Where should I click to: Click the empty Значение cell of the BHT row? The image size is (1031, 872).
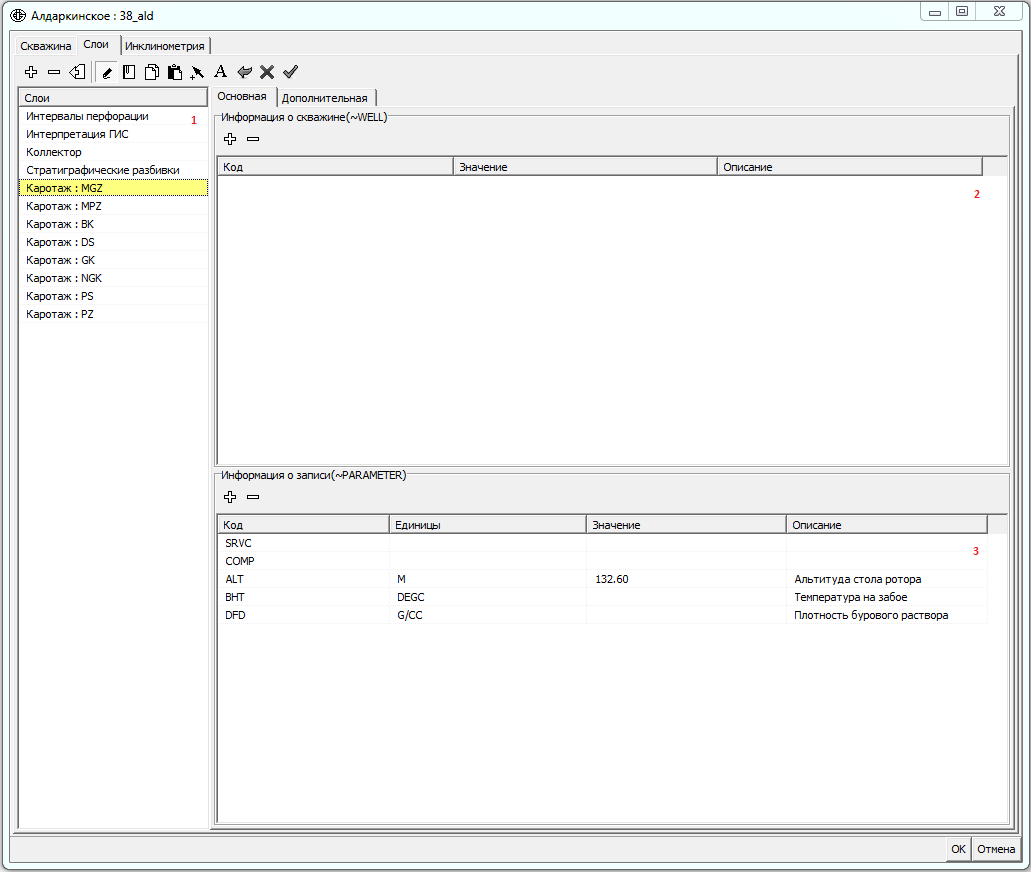tap(686, 597)
